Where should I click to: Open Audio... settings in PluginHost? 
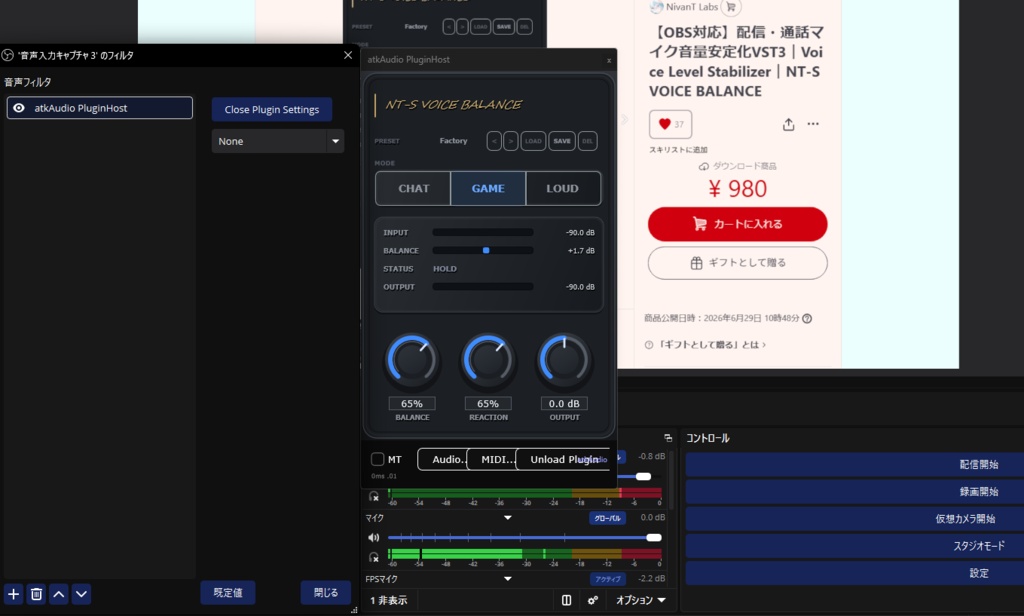(x=443, y=459)
